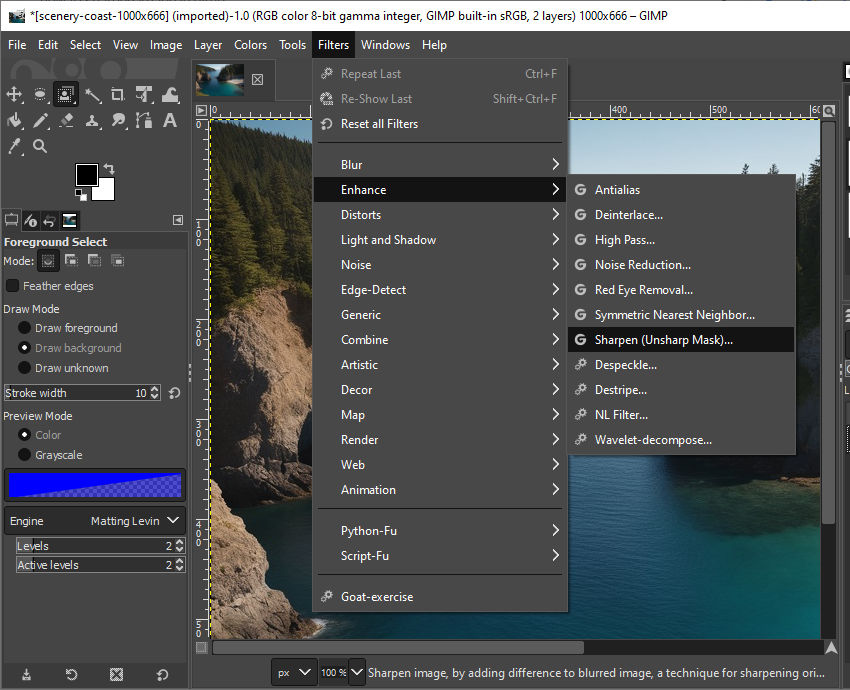Pick the Crop tool in toolbox

click(118, 95)
